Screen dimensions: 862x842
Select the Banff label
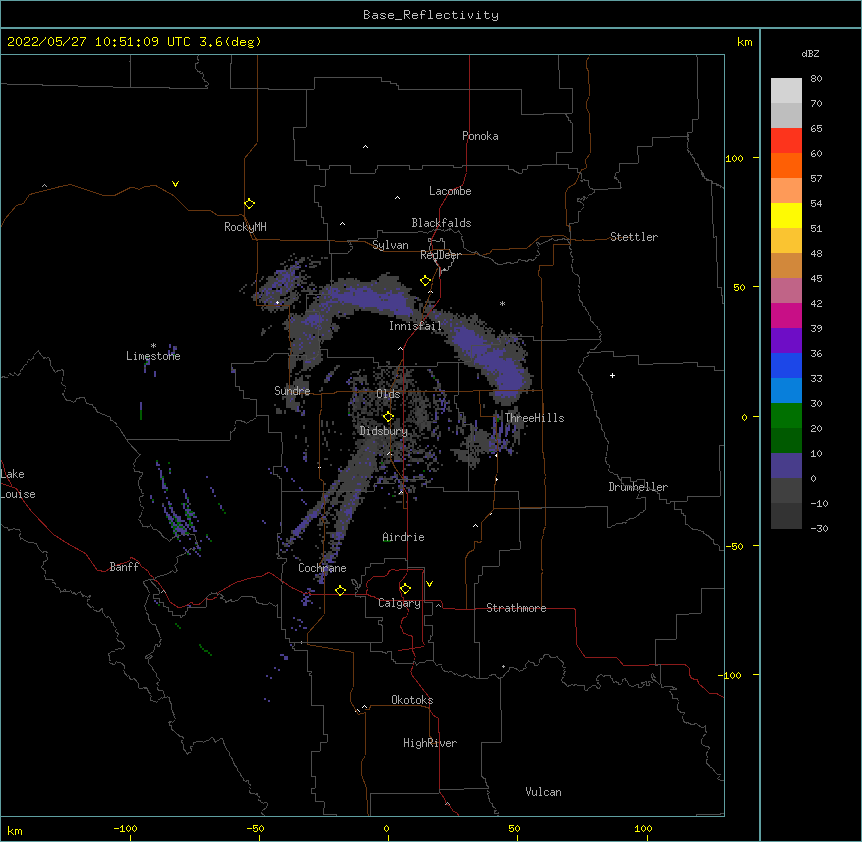click(124, 567)
